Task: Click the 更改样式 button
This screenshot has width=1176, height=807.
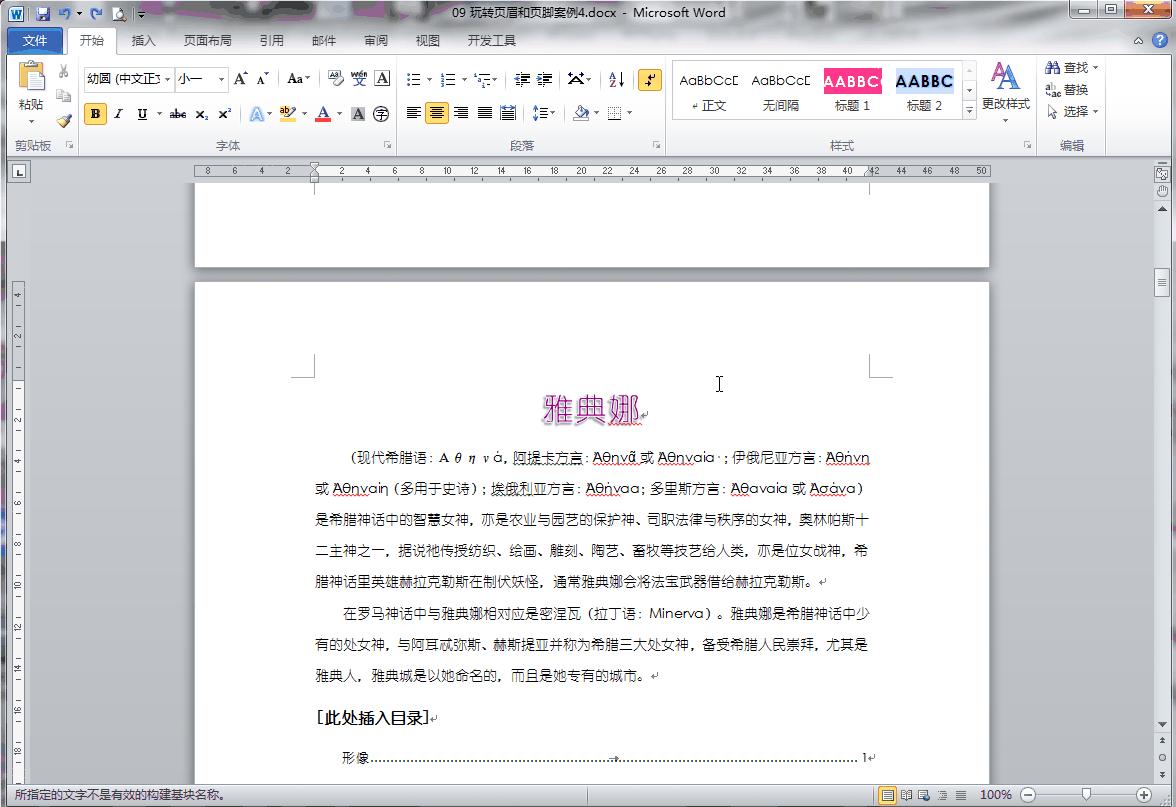Action: click(x=1005, y=95)
